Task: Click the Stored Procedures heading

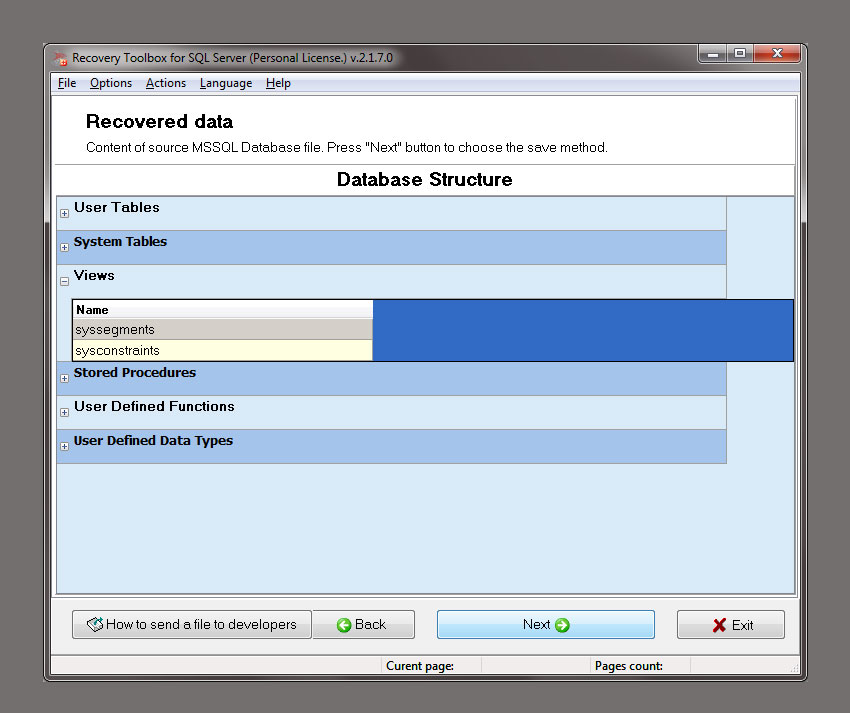Action: (135, 372)
